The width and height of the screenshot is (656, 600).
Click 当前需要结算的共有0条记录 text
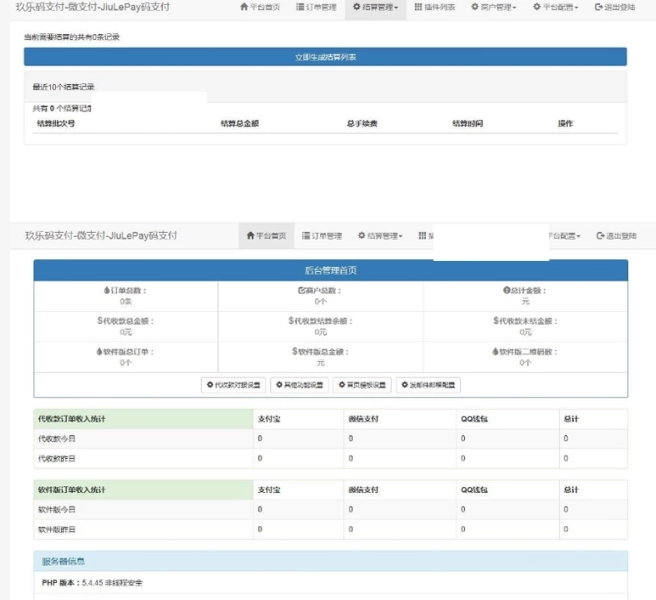pos(72,37)
